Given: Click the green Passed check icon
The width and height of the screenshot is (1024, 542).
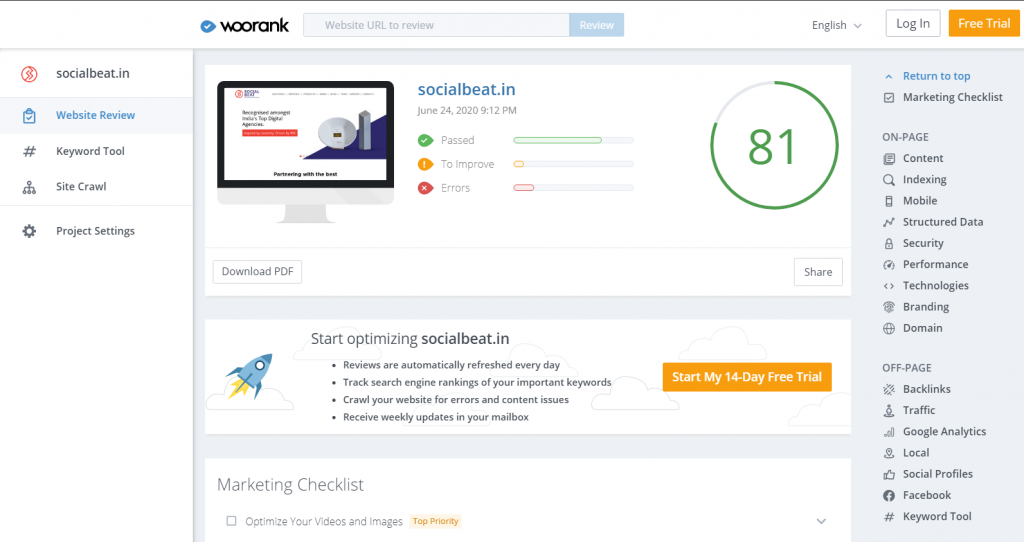Looking at the screenshot, I should click(425, 140).
